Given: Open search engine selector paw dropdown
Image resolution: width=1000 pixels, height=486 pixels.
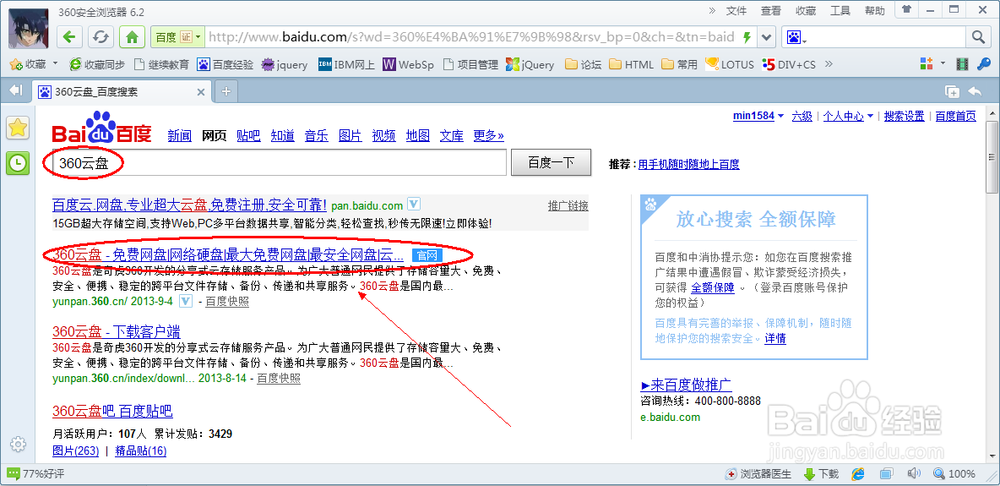Looking at the screenshot, I should click(795, 37).
